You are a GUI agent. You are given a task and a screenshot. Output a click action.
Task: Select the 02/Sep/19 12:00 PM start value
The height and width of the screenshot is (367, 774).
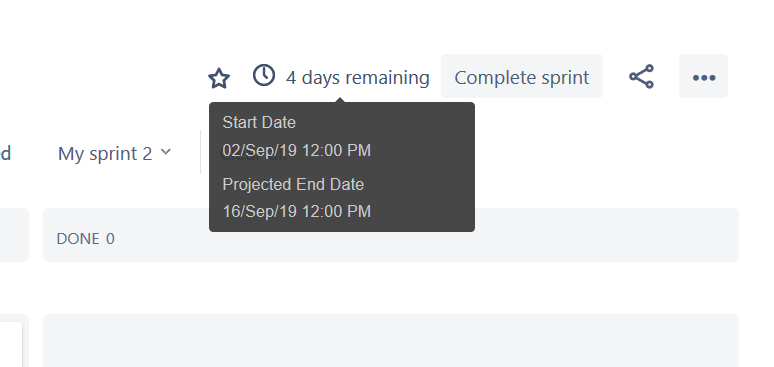(x=297, y=150)
